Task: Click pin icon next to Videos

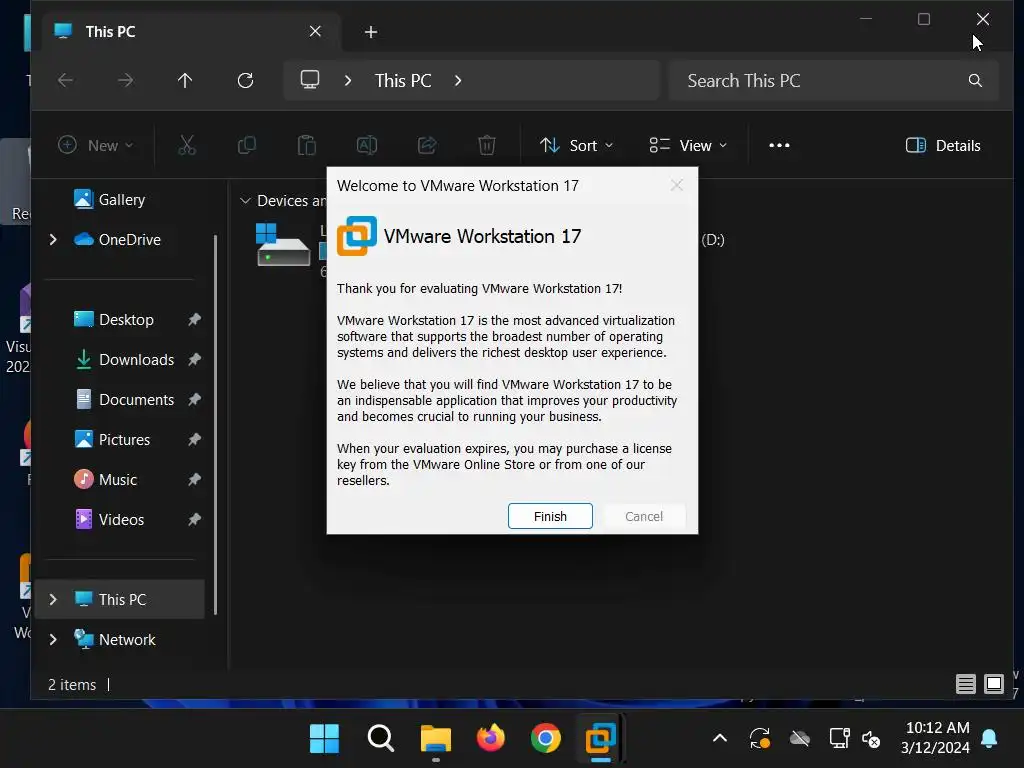Action: [194, 519]
